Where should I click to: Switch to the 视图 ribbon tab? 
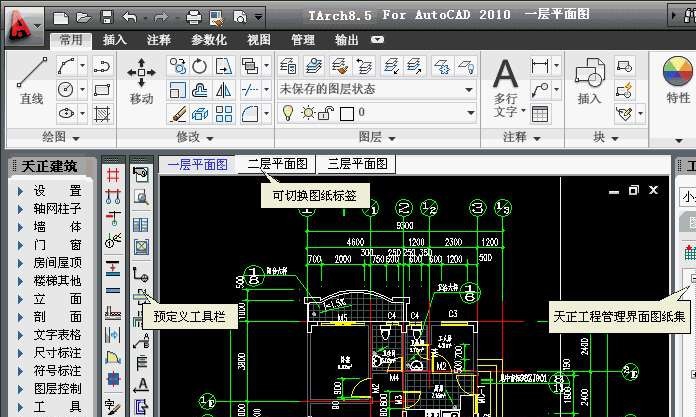[x=259, y=40]
